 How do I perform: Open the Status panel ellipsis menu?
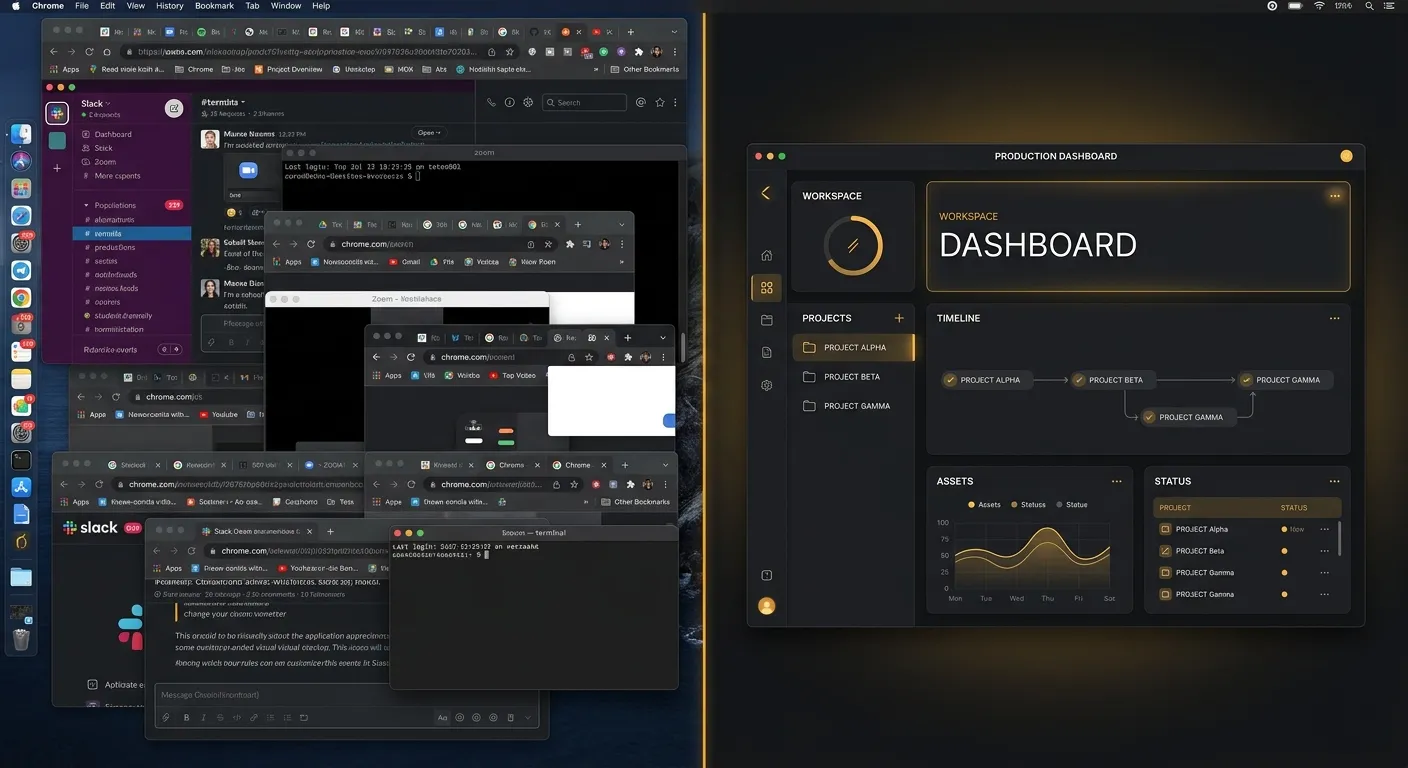(1335, 481)
